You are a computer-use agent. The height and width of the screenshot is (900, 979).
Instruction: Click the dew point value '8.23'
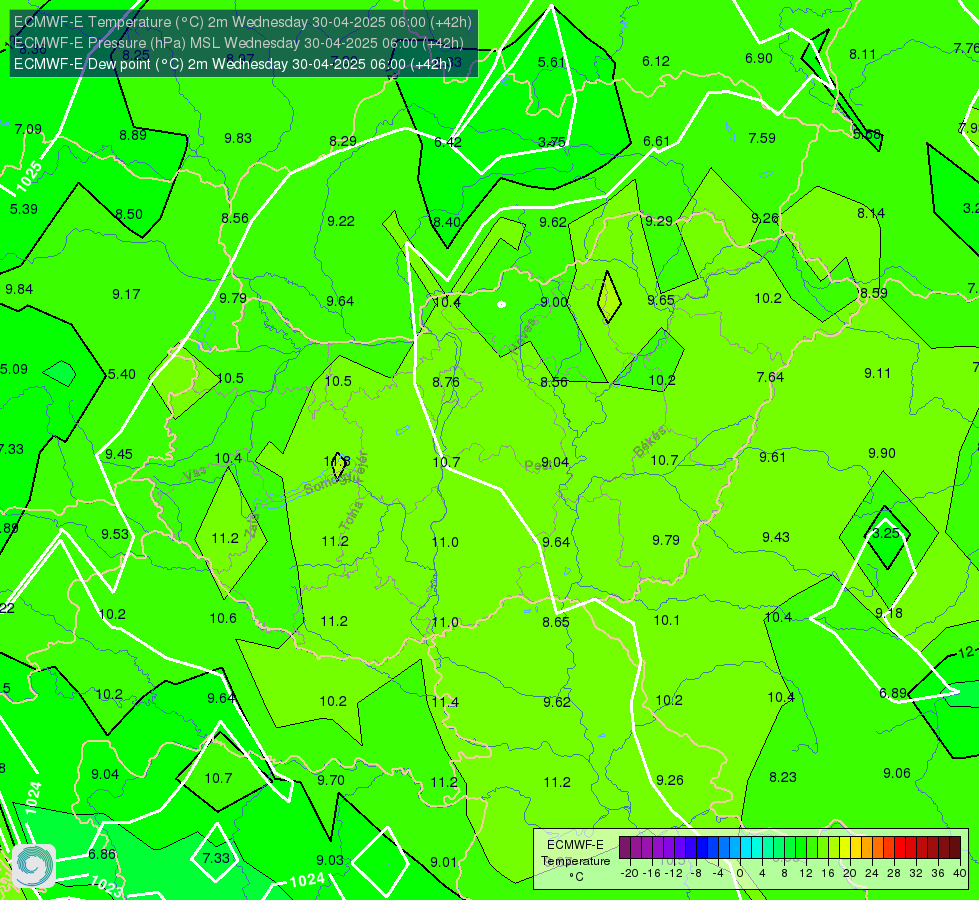click(x=783, y=778)
